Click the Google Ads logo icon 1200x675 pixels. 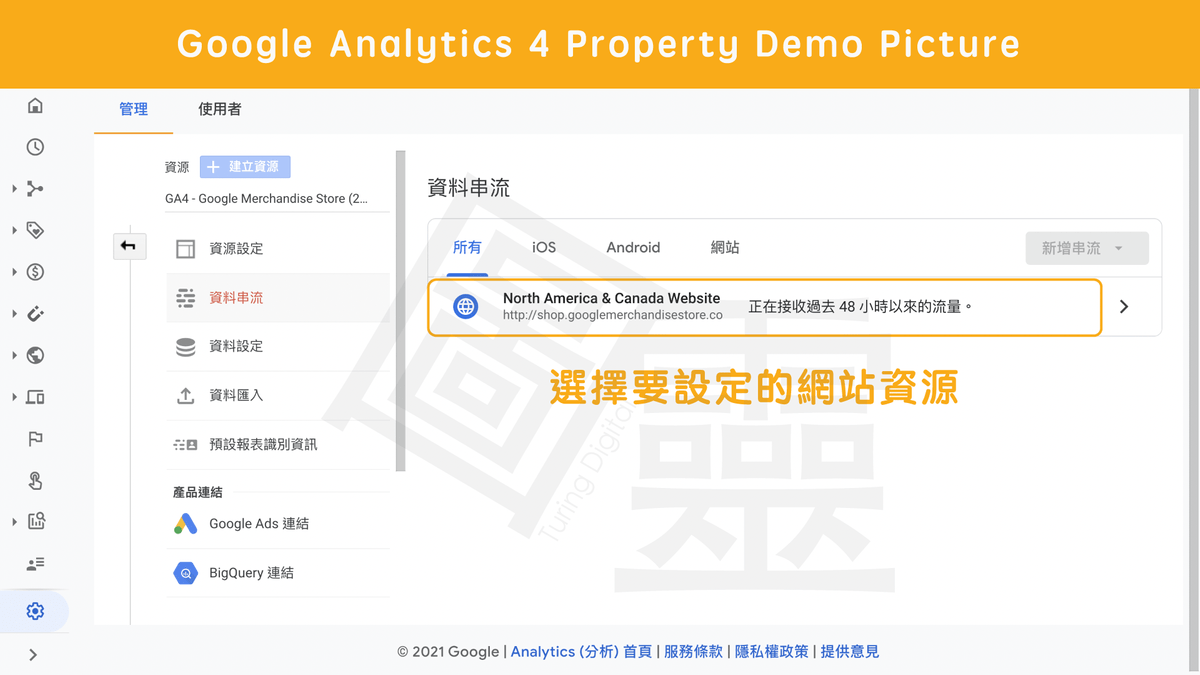[185, 523]
